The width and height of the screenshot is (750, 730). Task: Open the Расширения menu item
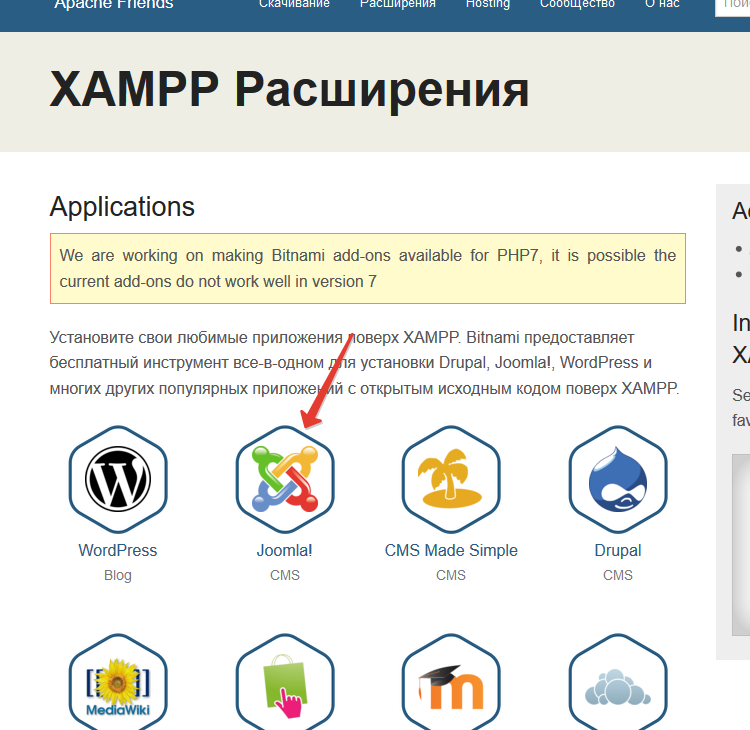click(398, 4)
